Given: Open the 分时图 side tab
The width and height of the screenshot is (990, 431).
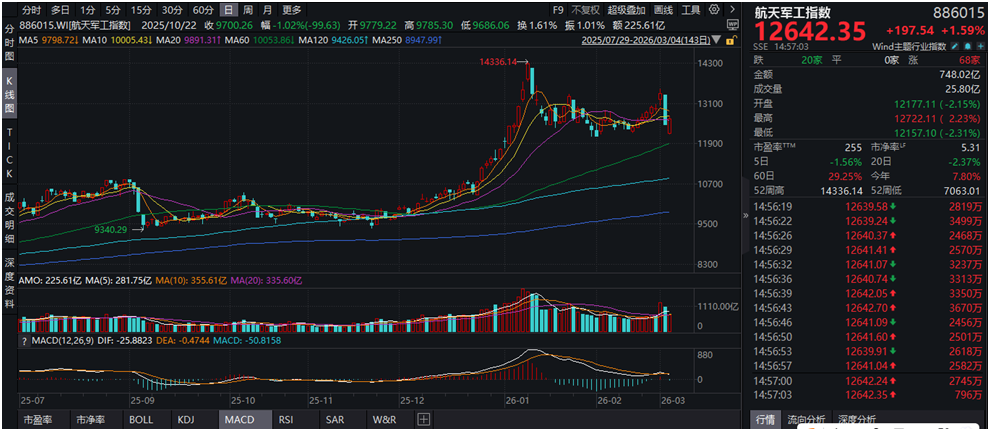Looking at the screenshot, I should [10, 31].
